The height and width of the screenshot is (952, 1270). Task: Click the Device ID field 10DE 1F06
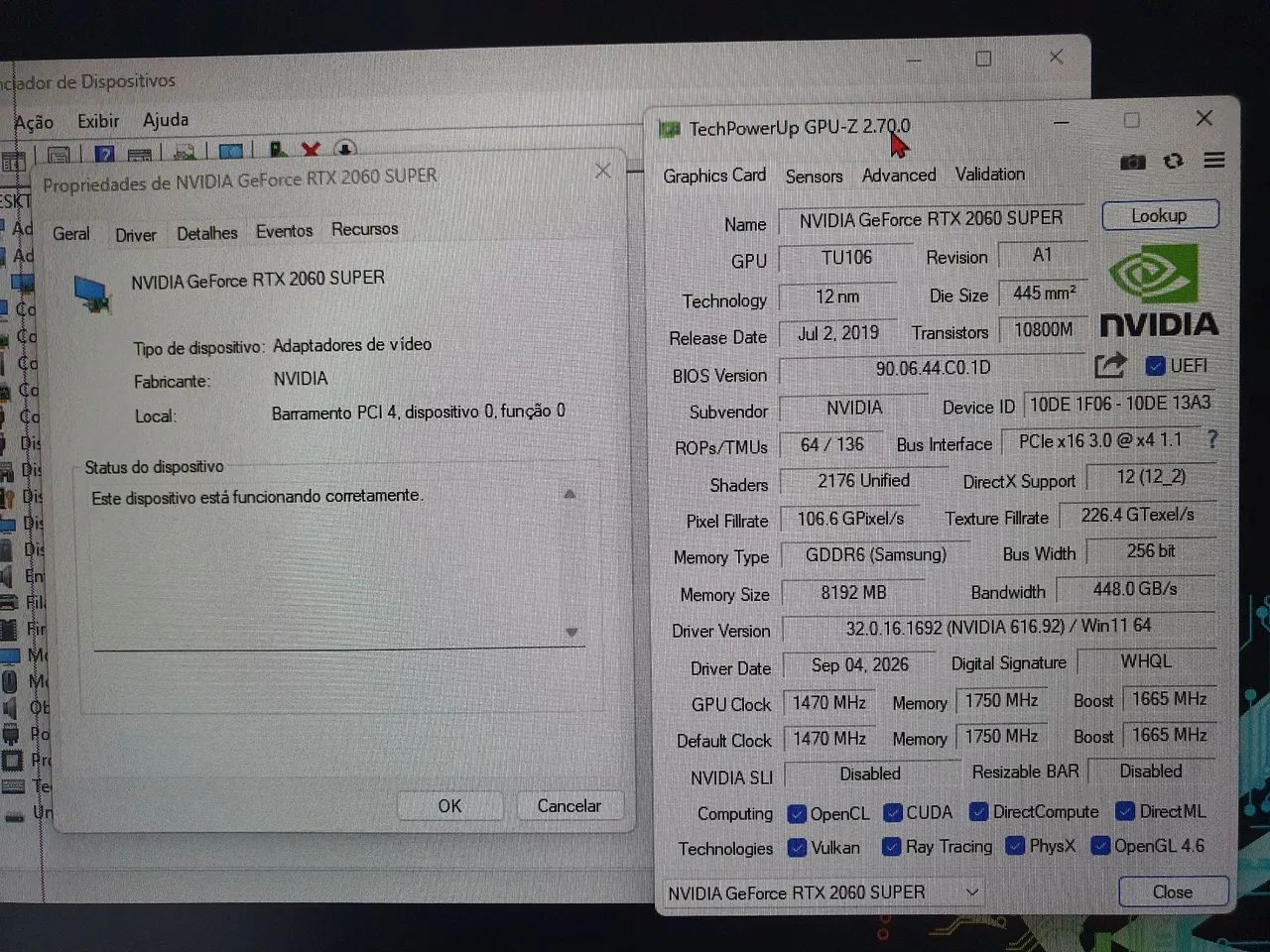[1119, 405]
